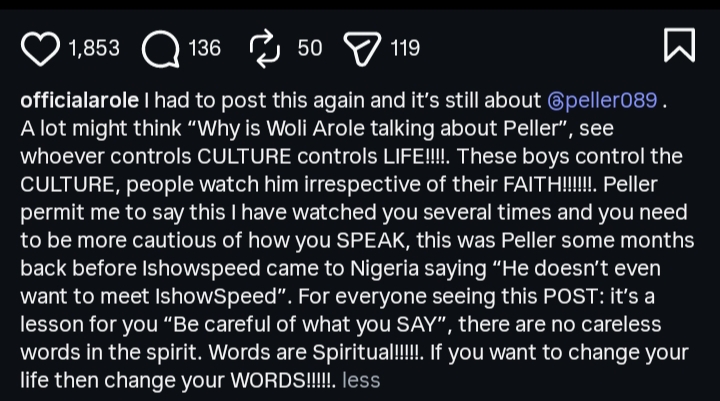Tap the repost arrows icon
The width and height of the screenshot is (720, 401).
point(265,48)
